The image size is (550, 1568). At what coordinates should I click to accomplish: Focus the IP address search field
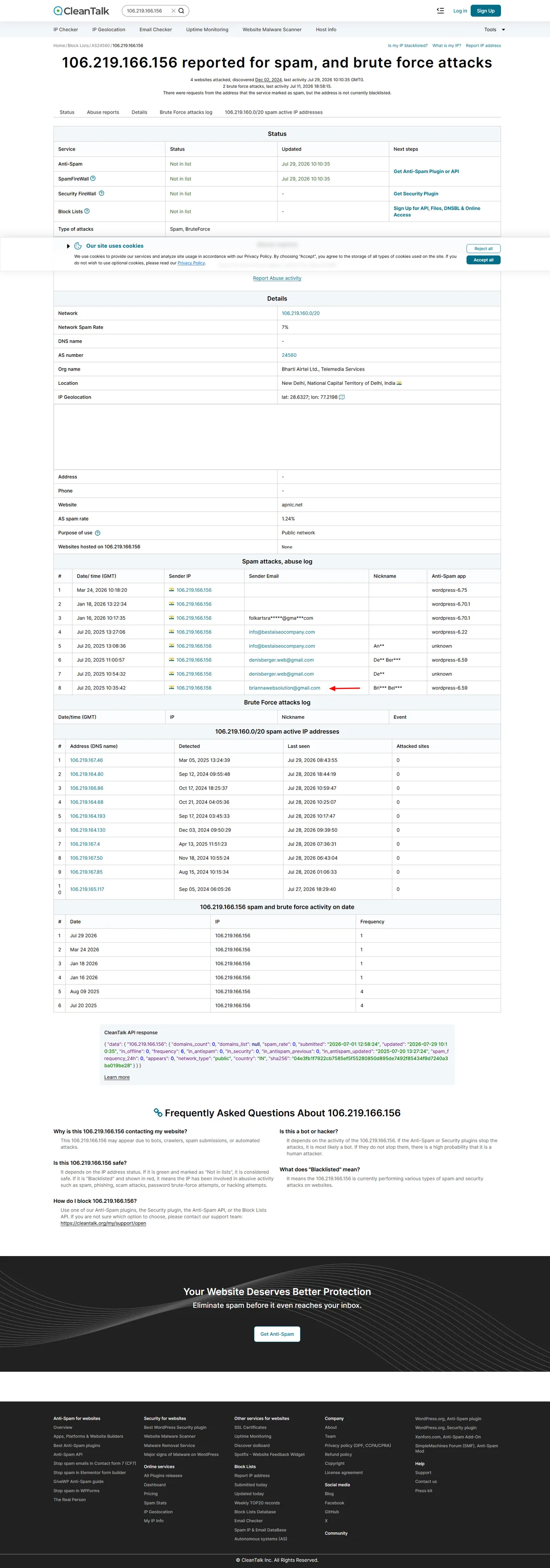point(147,11)
